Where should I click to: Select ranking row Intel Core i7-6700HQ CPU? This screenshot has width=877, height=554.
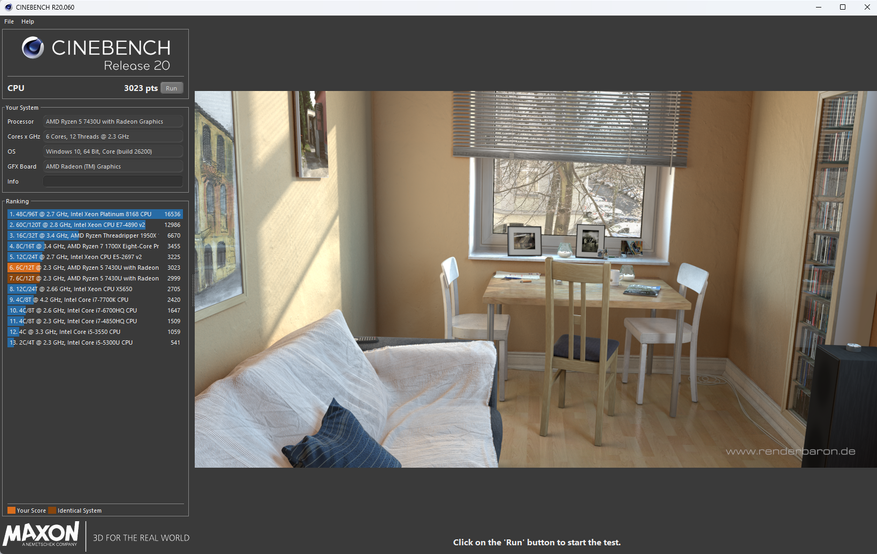coord(95,310)
